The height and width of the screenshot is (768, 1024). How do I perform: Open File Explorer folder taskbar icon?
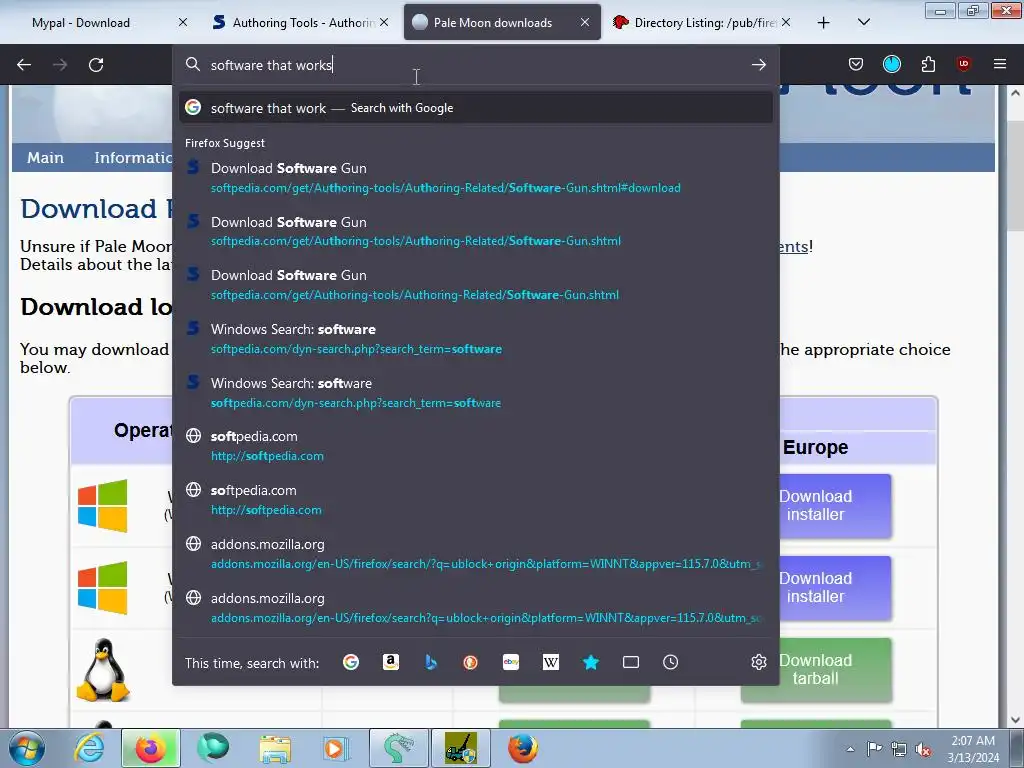275,748
